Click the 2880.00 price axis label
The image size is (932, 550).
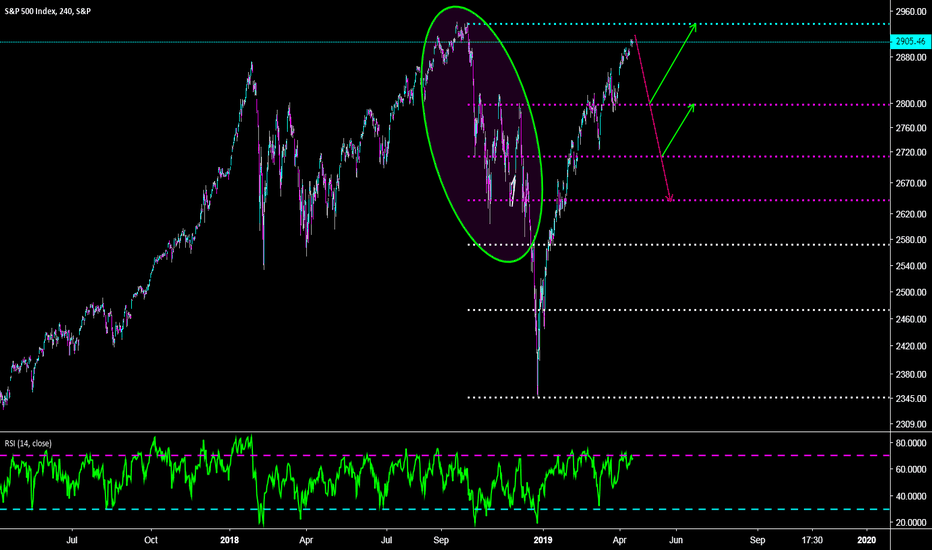(x=911, y=58)
